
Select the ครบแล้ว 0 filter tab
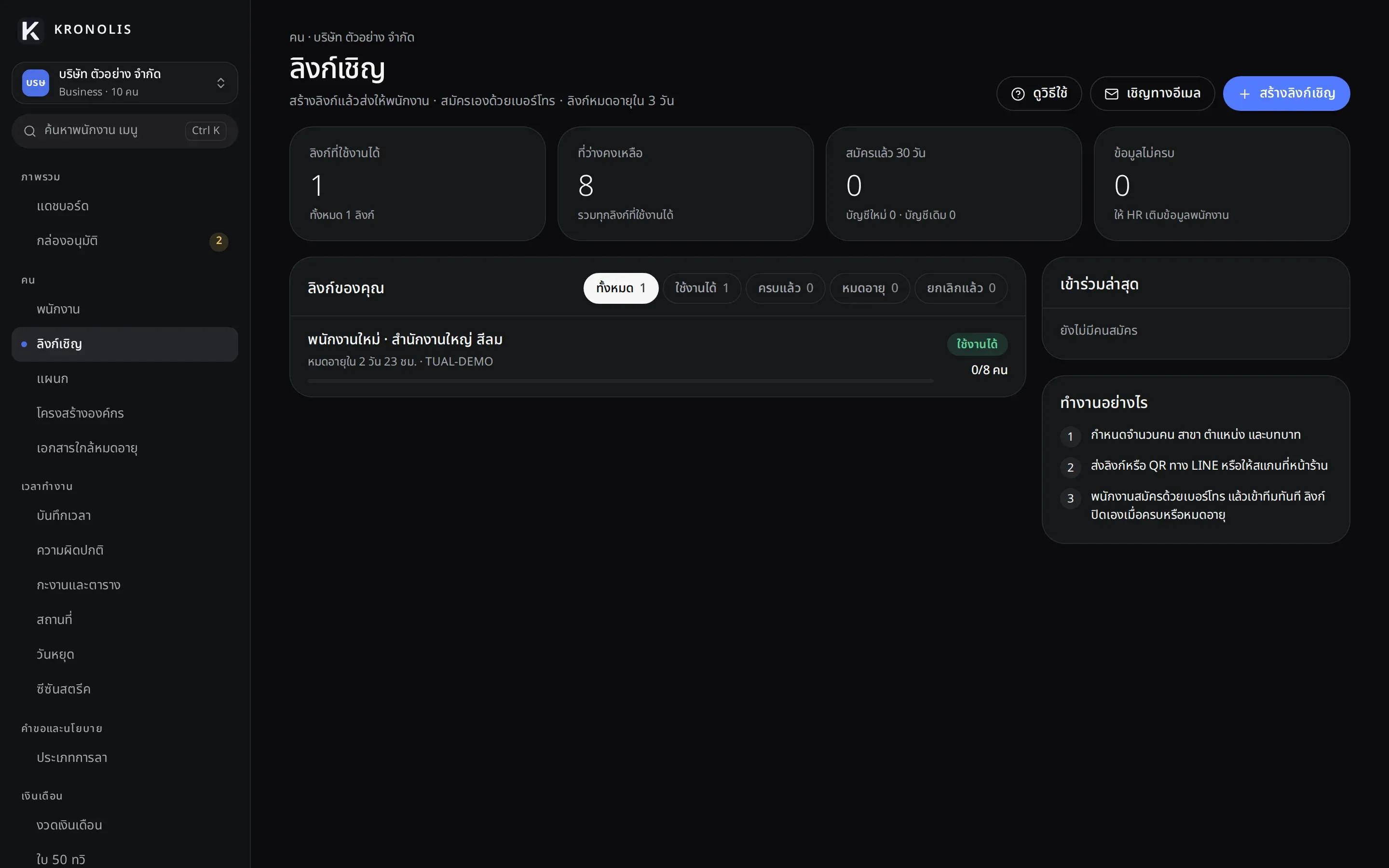785,288
